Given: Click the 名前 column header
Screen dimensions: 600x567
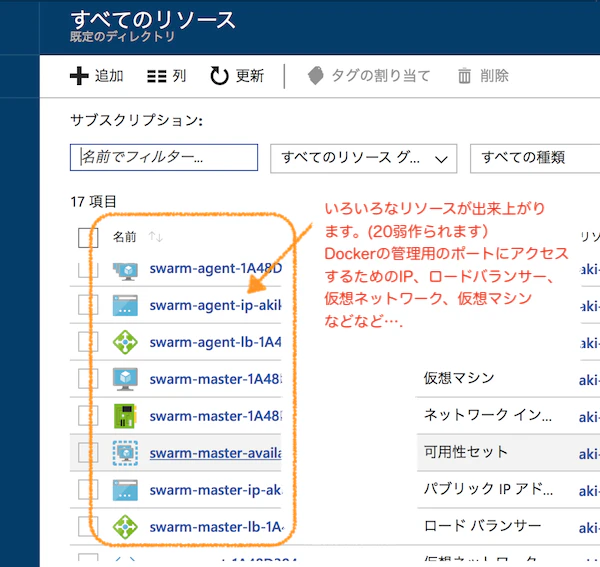Looking at the screenshot, I should coord(124,237).
